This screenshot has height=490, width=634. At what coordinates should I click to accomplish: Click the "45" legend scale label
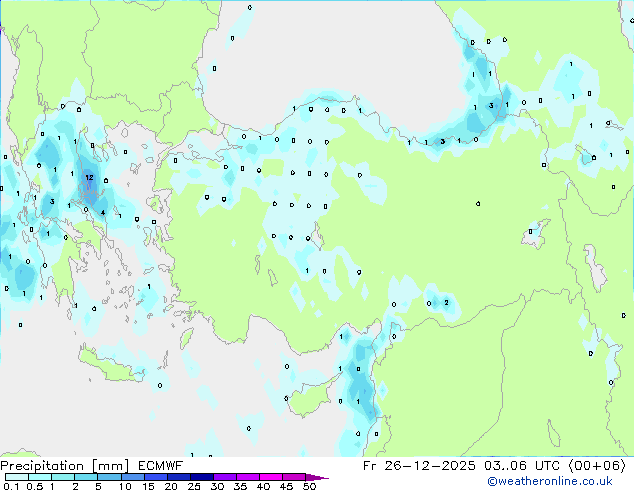(286, 486)
